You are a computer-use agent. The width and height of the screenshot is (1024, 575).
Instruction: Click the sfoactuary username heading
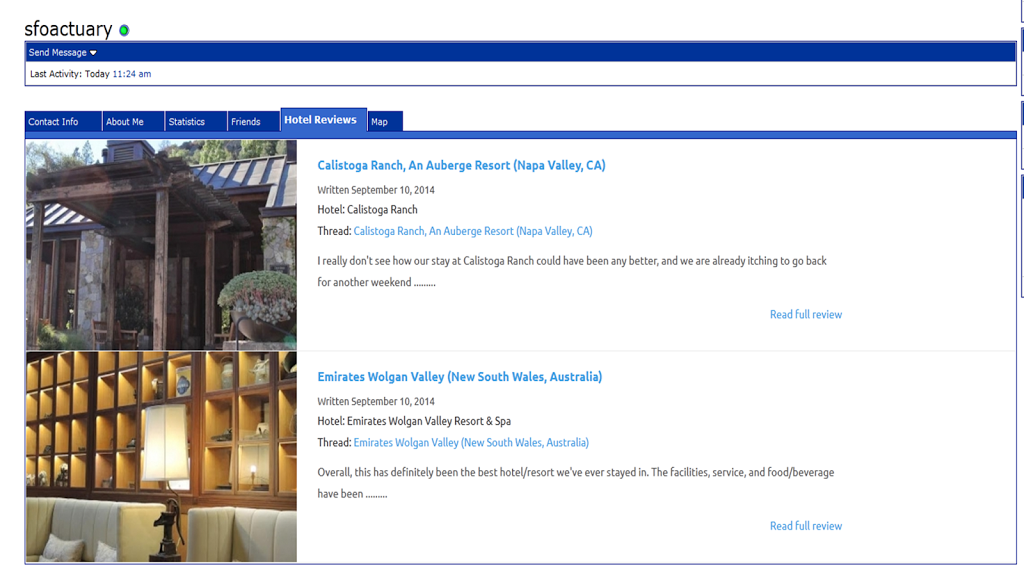69,29
